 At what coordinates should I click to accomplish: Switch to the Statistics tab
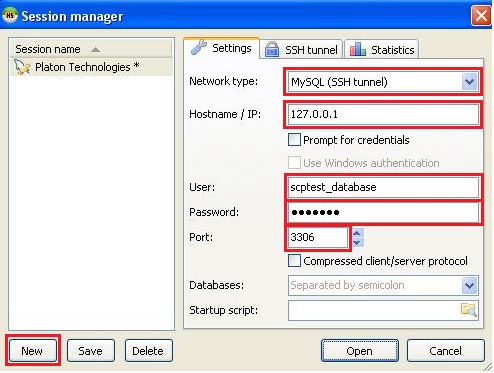[382, 50]
